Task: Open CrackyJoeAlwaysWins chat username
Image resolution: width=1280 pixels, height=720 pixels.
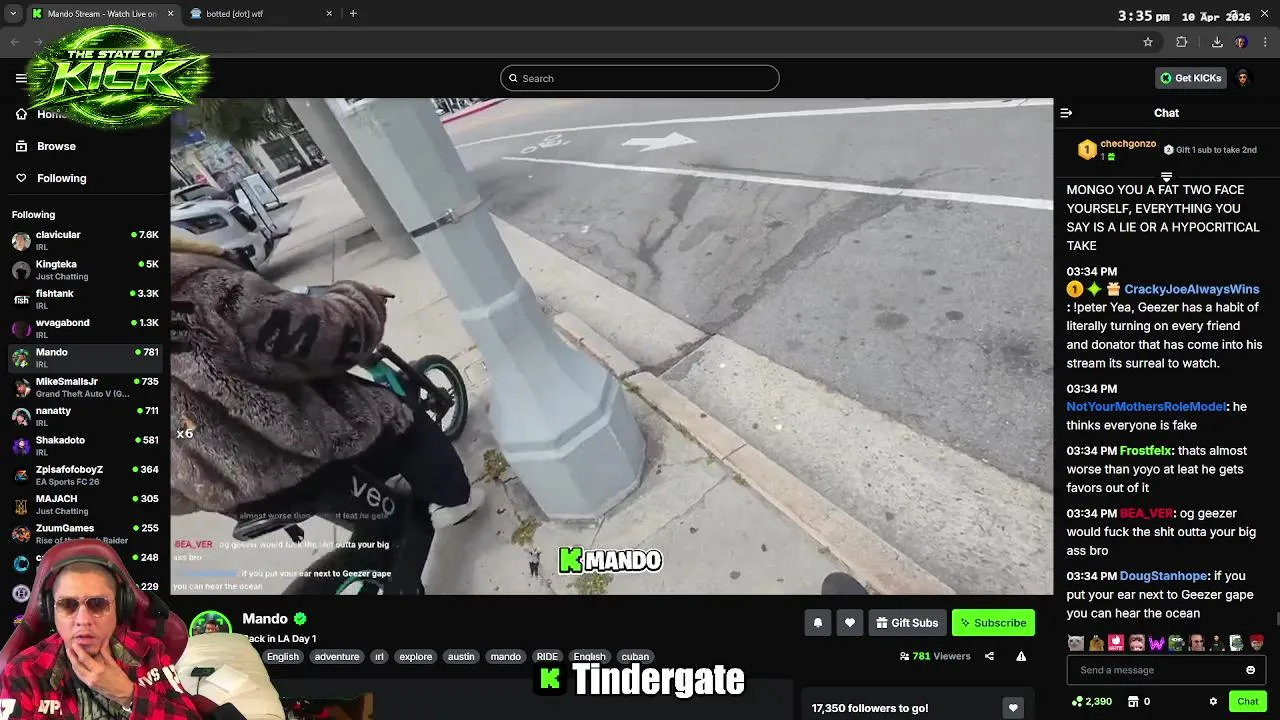Action: [x=1192, y=289]
